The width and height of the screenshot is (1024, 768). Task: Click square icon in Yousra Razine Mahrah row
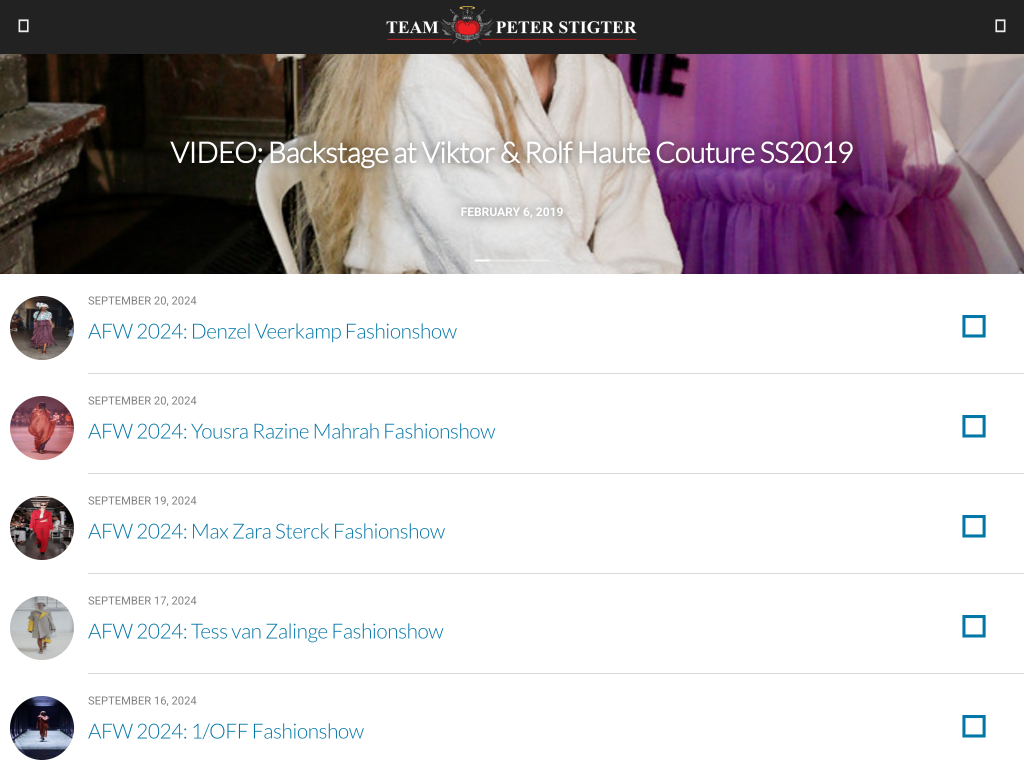[973, 427]
